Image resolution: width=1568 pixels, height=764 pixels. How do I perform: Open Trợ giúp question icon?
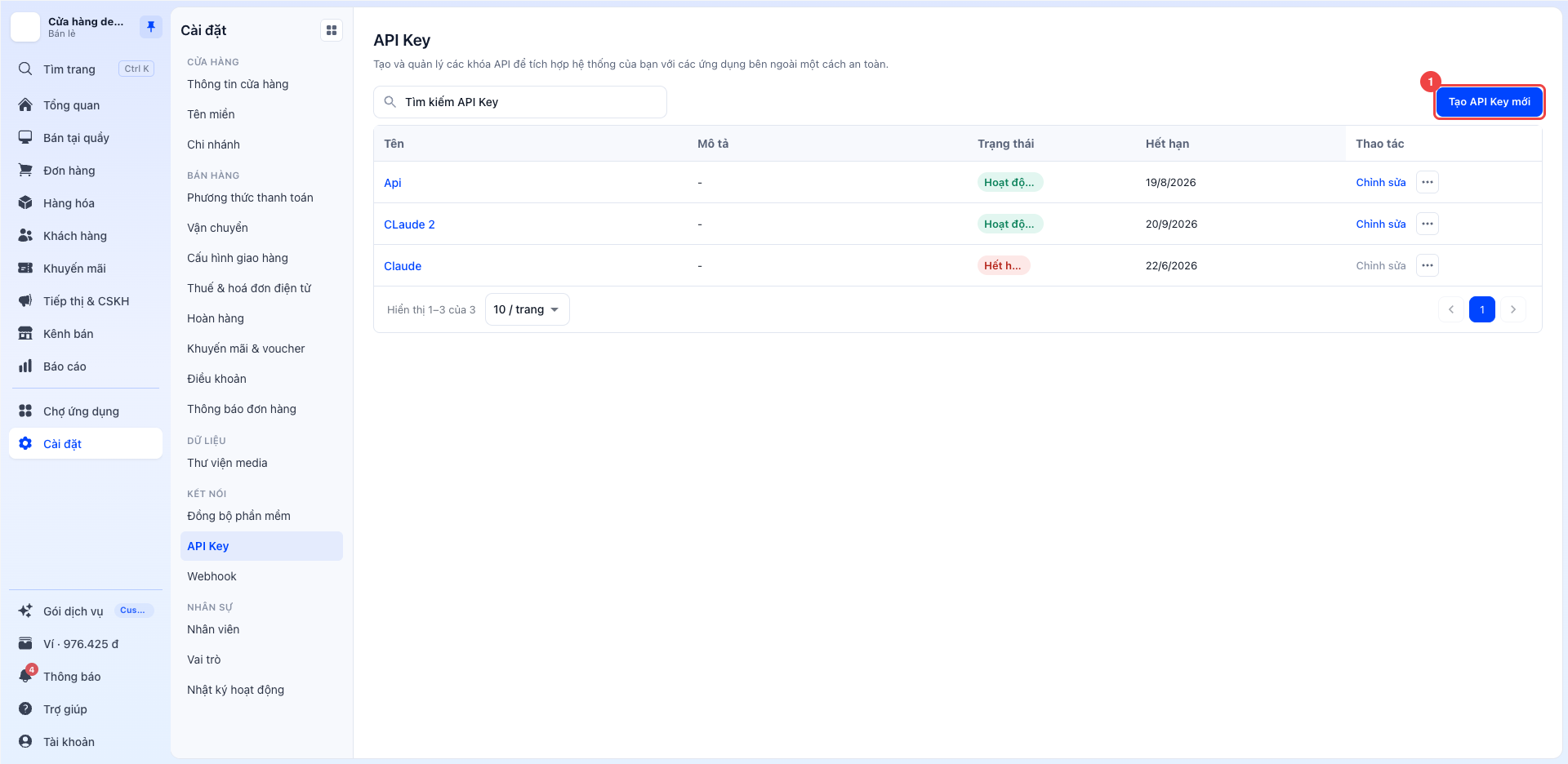[25, 708]
